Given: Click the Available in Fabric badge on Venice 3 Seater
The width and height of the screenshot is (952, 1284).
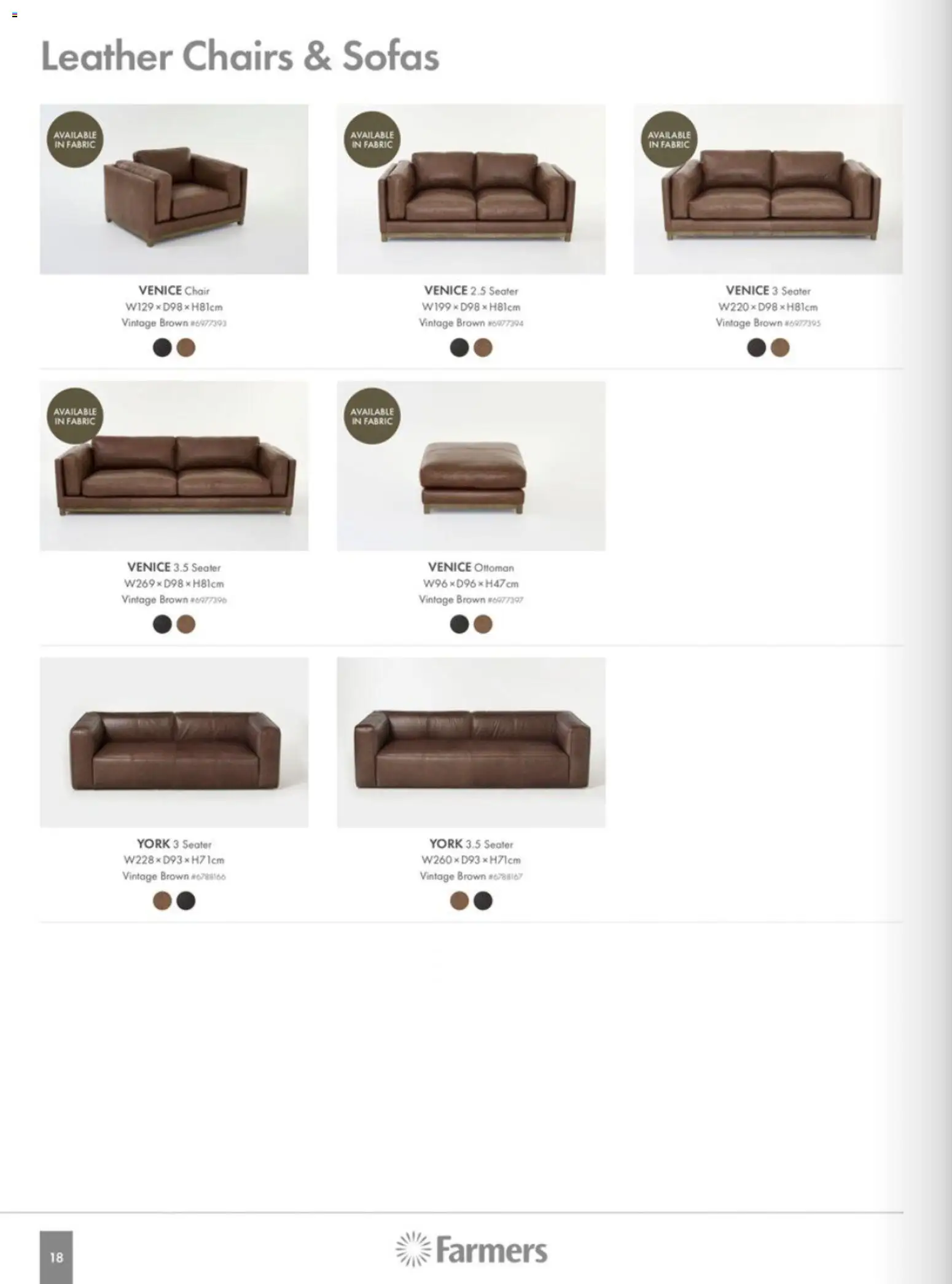Looking at the screenshot, I should [669, 139].
